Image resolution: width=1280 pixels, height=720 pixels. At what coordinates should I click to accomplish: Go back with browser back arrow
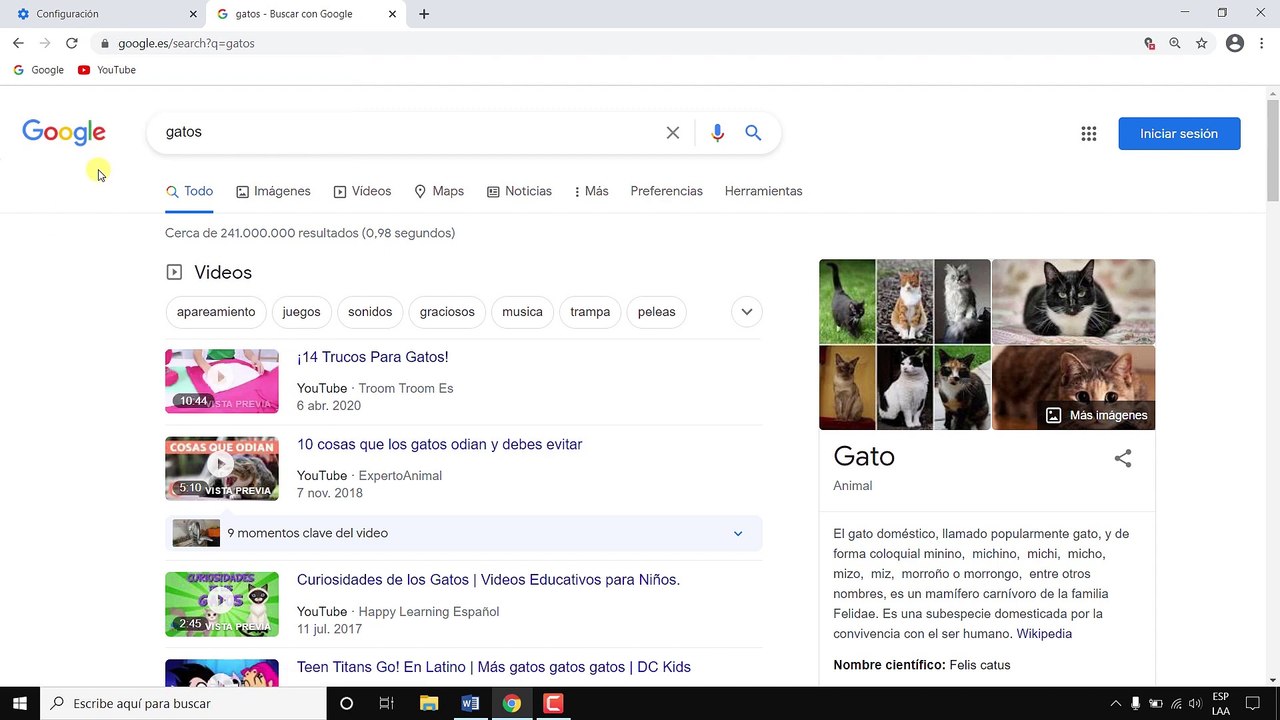point(18,43)
